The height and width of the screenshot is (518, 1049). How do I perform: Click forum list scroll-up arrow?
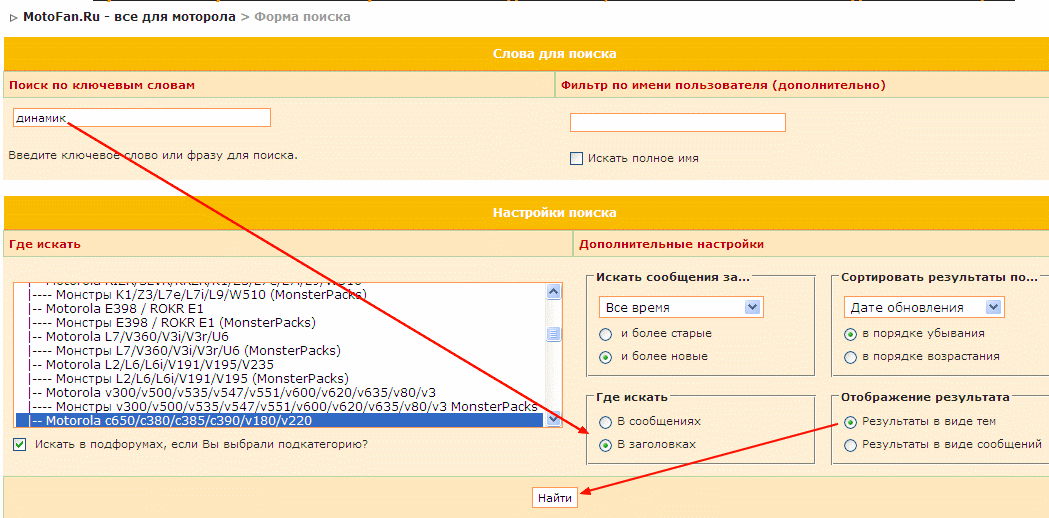pyautogui.click(x=553, y=291)
